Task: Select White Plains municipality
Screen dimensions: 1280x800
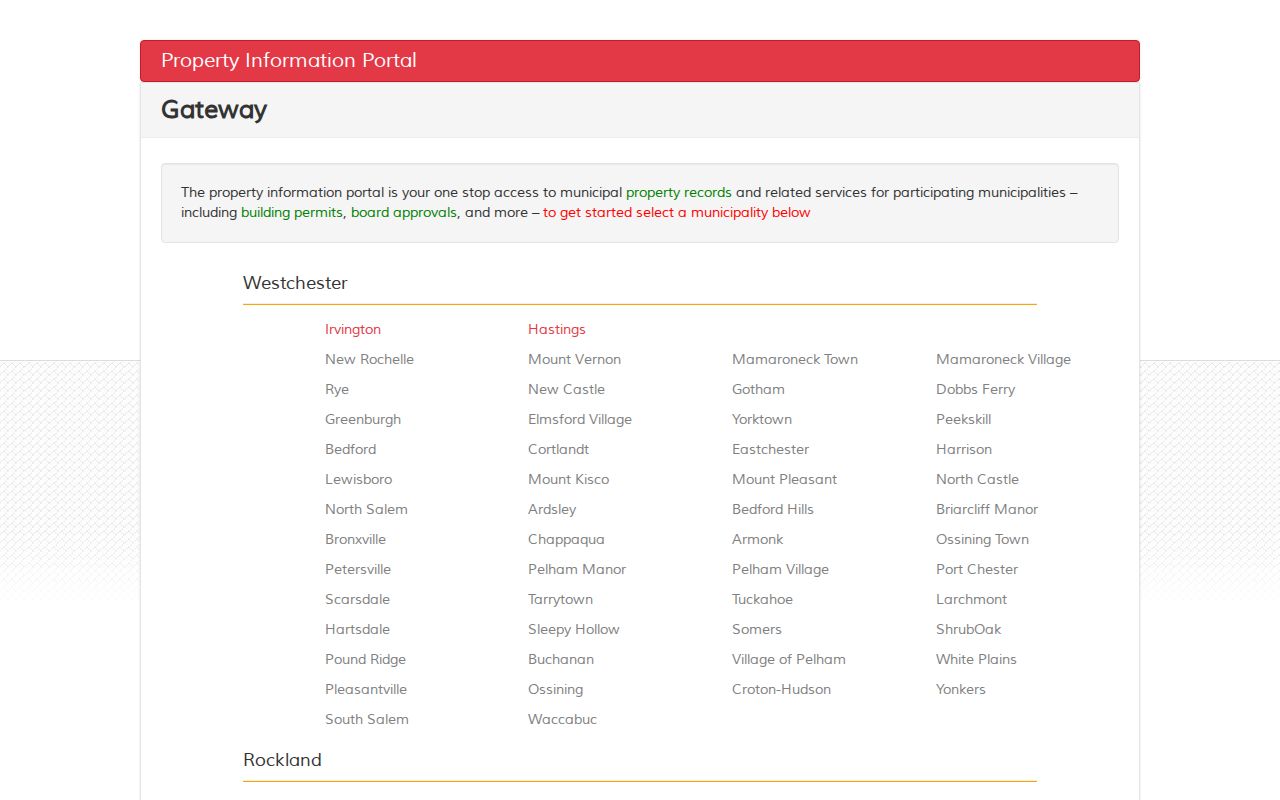Action: click(x=976, y=659)
